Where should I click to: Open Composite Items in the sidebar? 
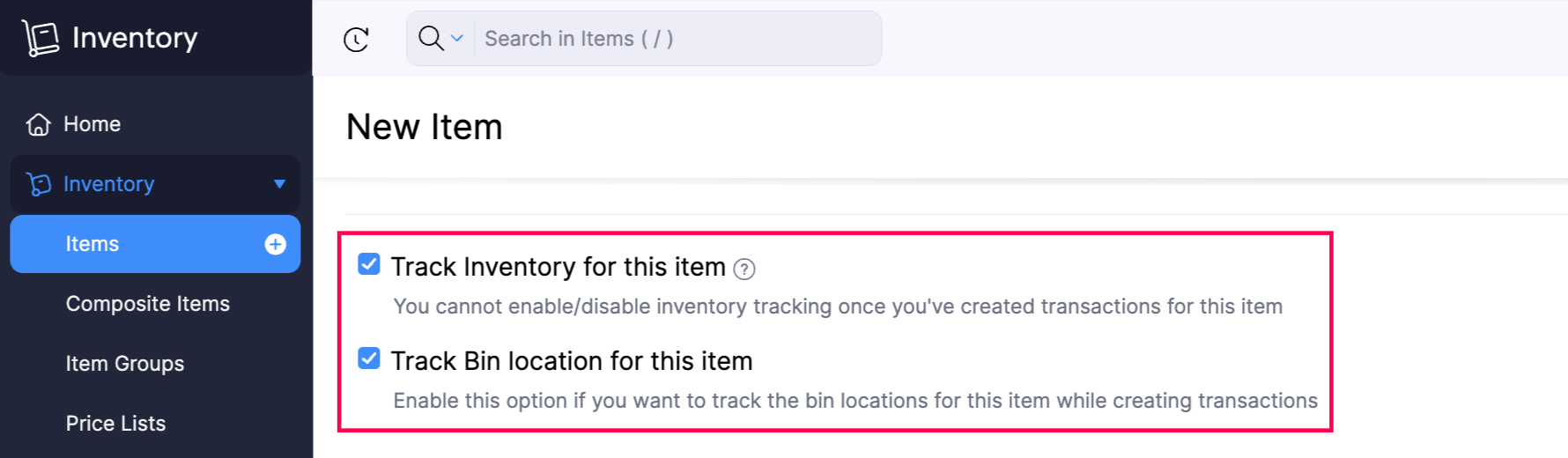pos(147,304)
